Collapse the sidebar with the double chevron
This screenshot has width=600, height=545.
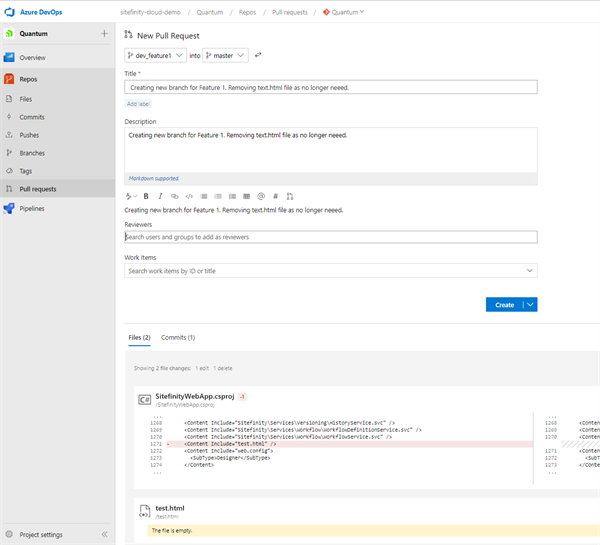[104, 534]
